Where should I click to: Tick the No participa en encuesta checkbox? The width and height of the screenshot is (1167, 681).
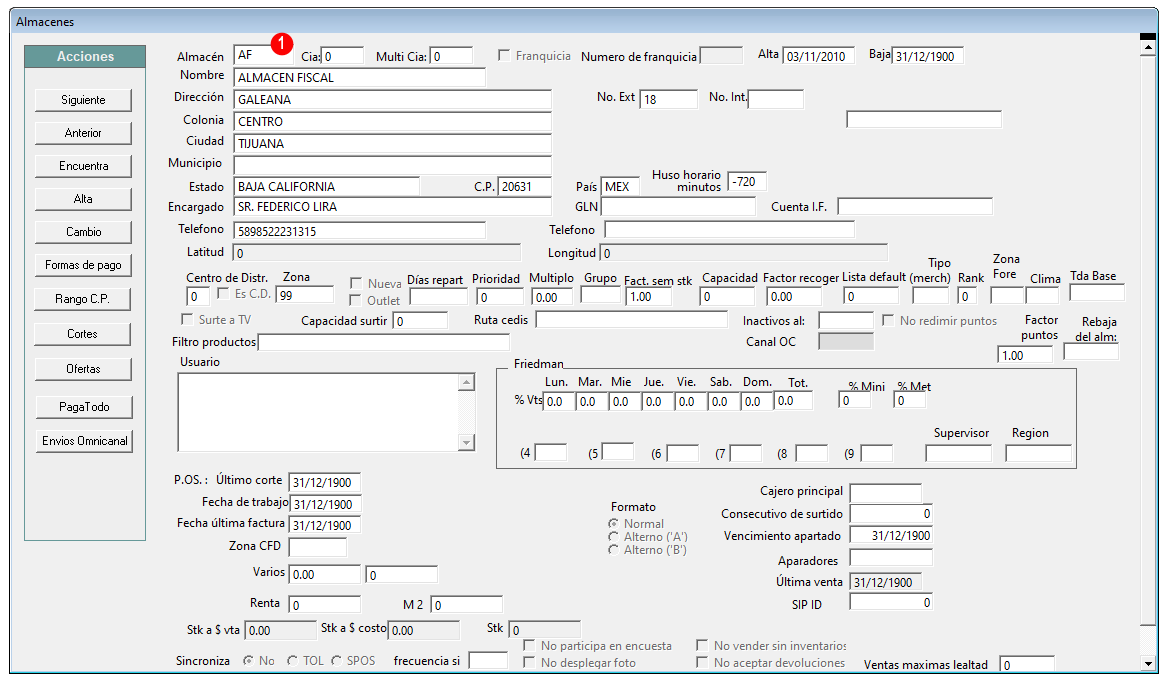point(529,645)
